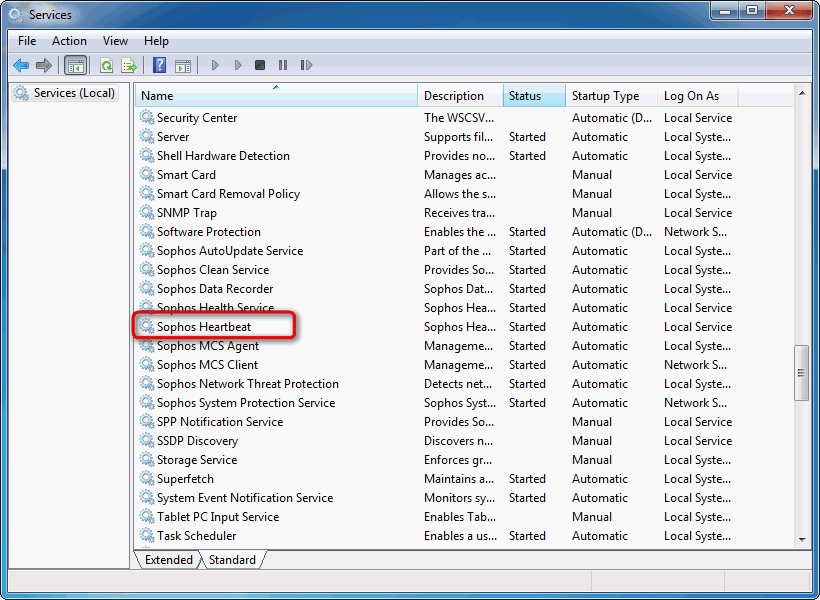The height and width of the screenshot is (600, 820).
Task: Click the scrollbar up arrow
Action: point(802,93)
